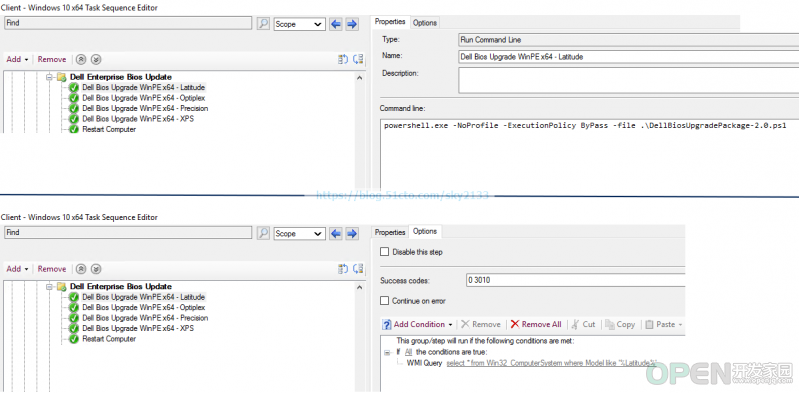Click the All link in the If conditions statement

(408, 352)
